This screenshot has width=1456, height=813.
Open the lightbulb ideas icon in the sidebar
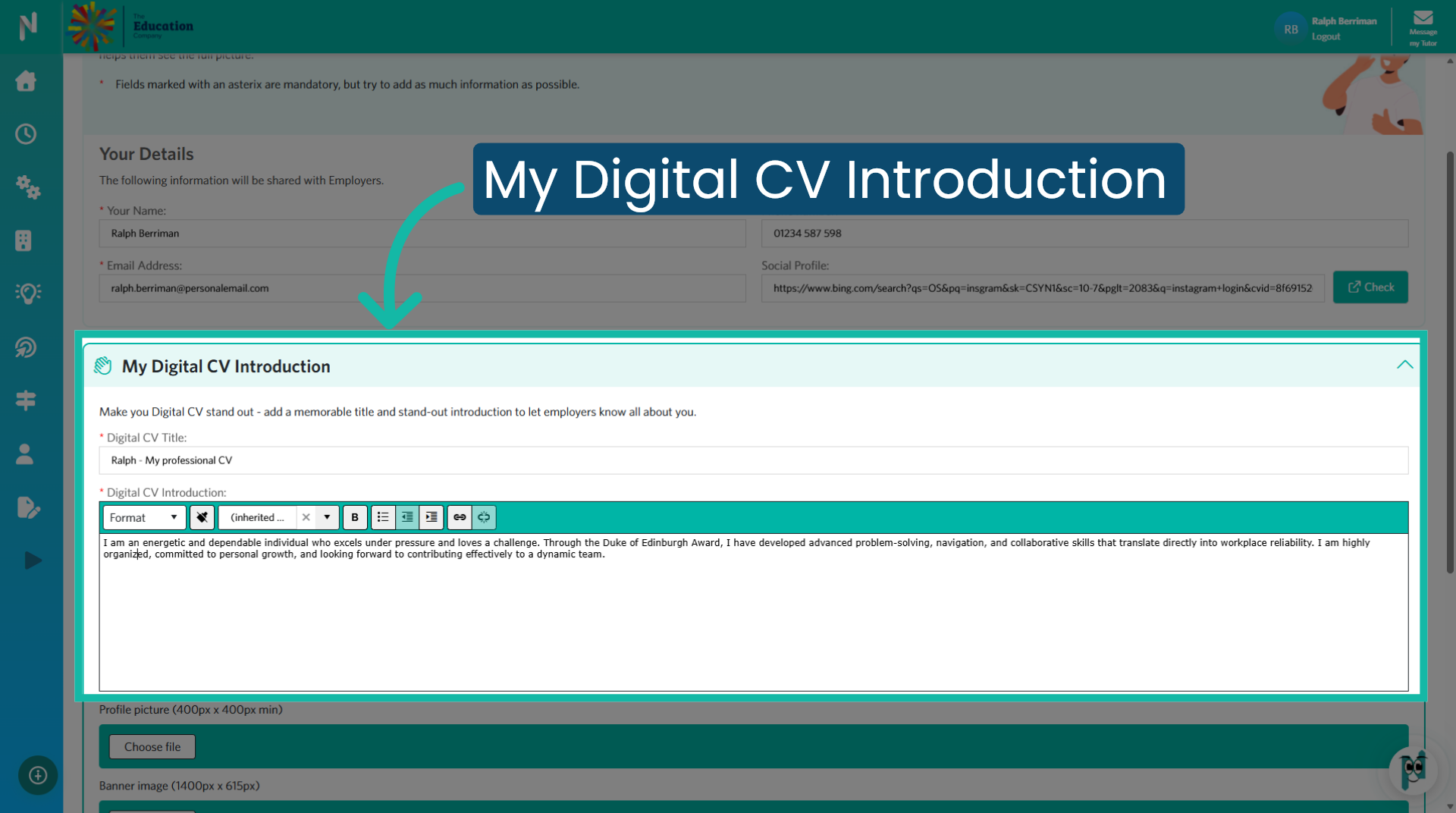click(27, 293)
